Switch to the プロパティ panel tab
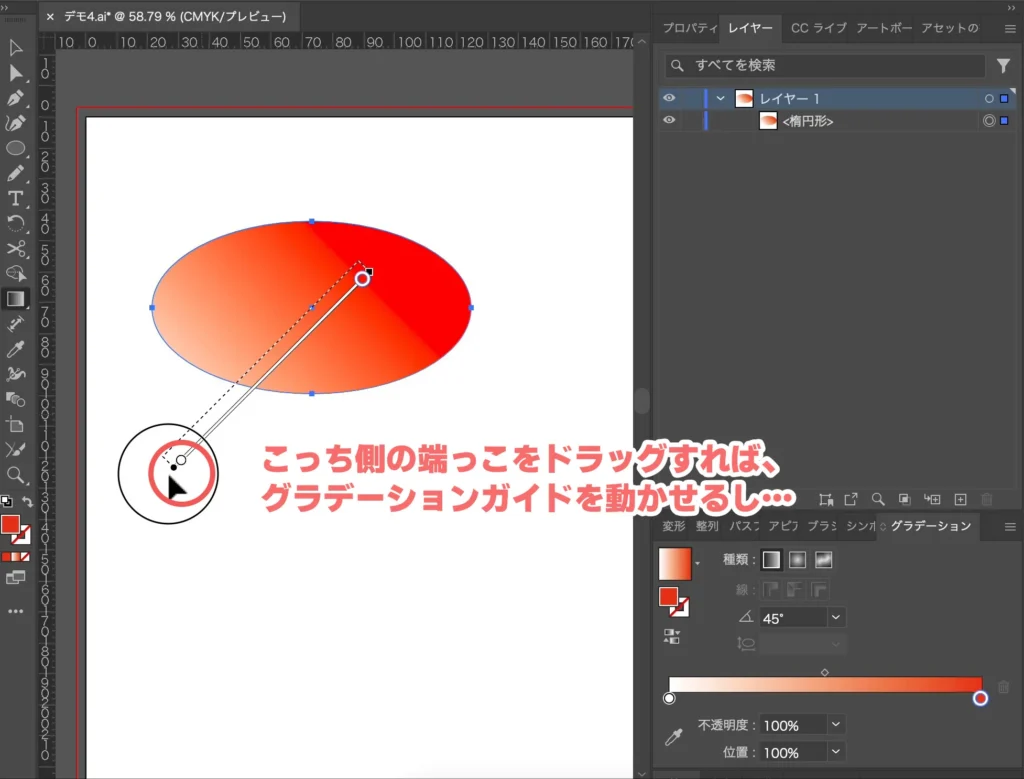1024x779 pixels. click(x=690, y=28)
